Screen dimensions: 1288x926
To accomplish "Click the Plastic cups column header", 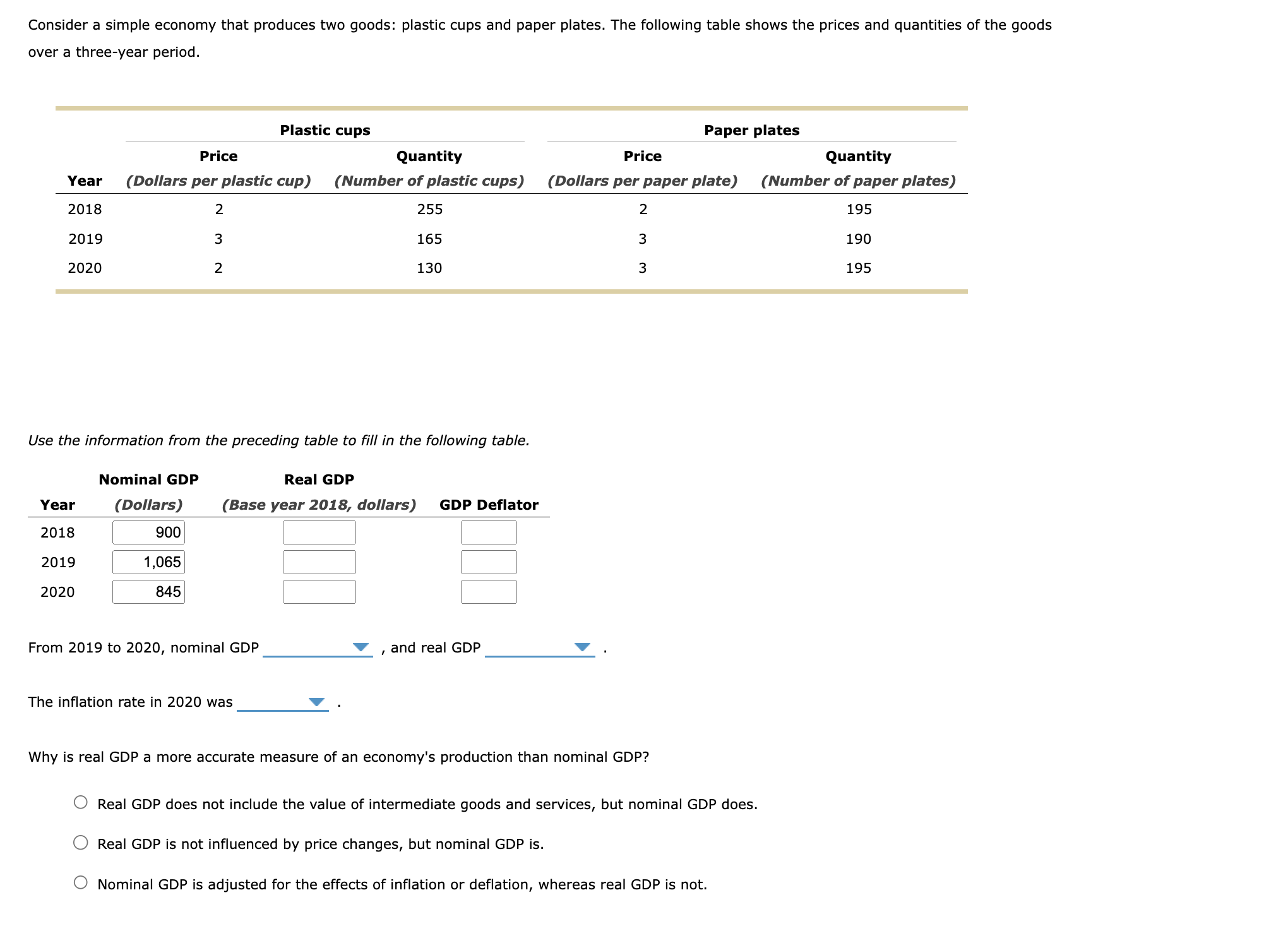I will click(x=325, y=130).
